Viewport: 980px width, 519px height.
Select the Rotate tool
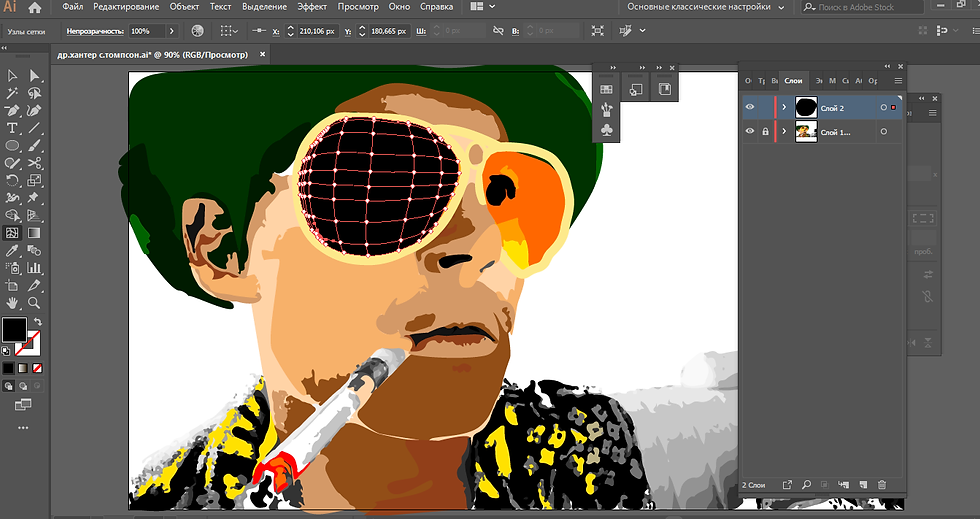click(x=12, y=181)
